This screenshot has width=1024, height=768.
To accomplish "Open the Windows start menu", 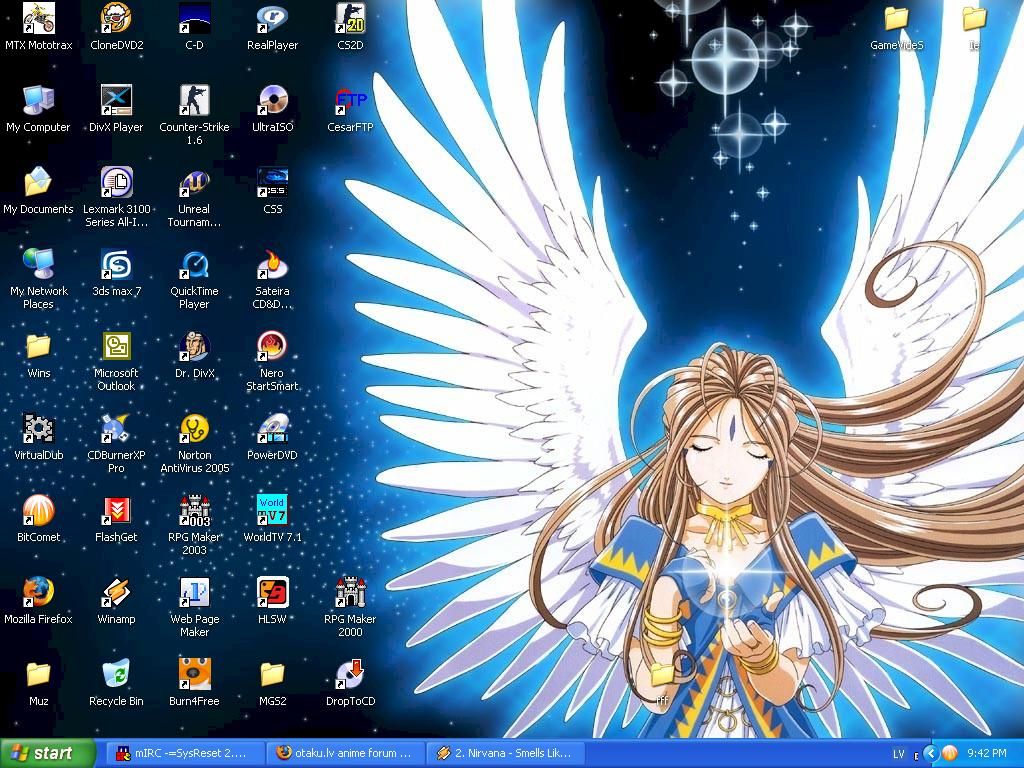I will tap(47, 753).
